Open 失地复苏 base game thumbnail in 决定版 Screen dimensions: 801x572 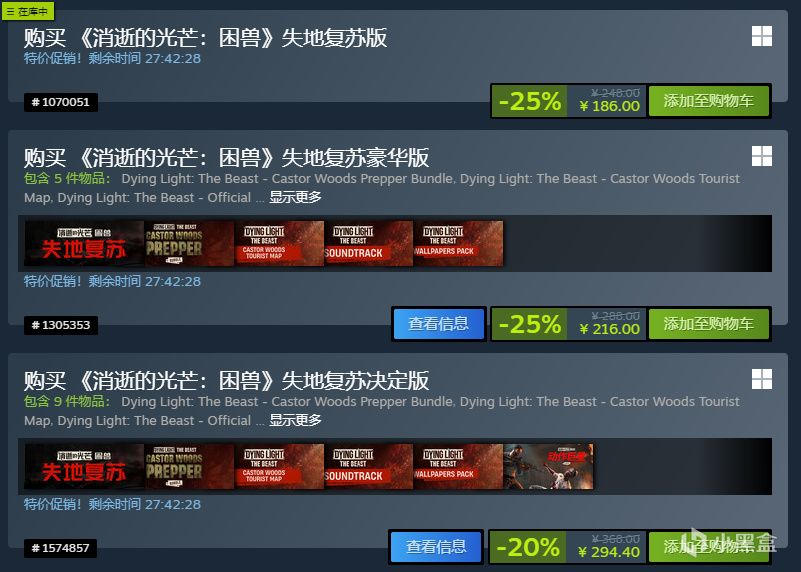pos(84,466)
